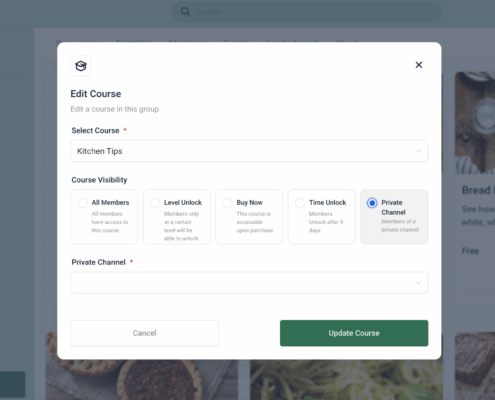This screenshot has height=400, width=495.
Task: Click the Bread course thumbnail image
Action: (475, 123)
